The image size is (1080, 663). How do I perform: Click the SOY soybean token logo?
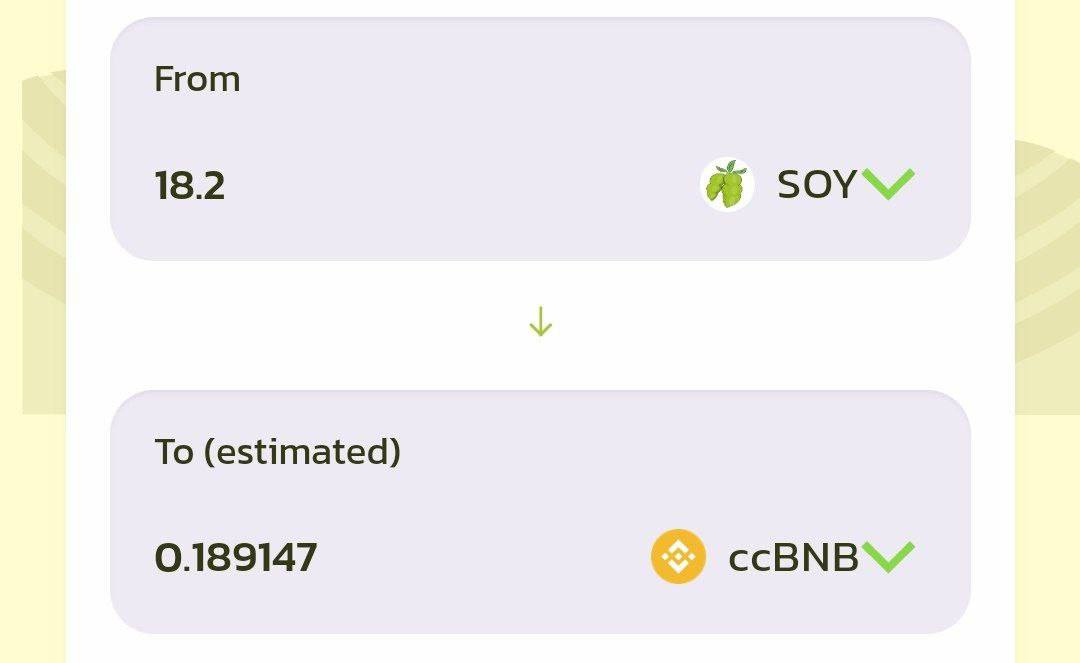(x=727, y=185)
